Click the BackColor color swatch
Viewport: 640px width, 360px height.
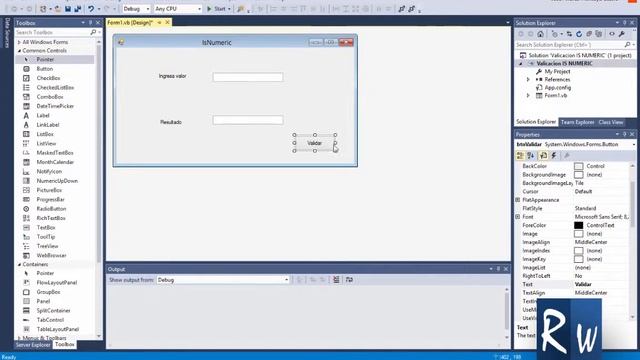point(578,166)
